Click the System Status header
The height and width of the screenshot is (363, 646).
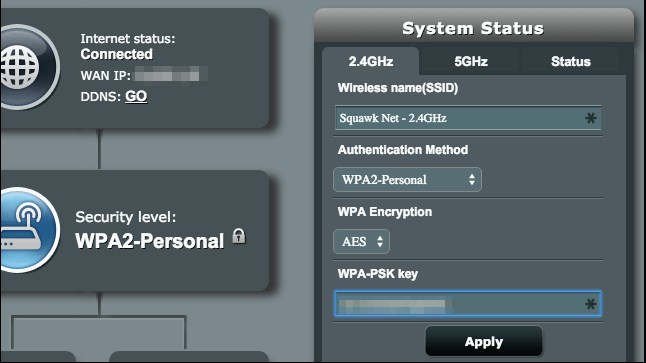point(473,28)
